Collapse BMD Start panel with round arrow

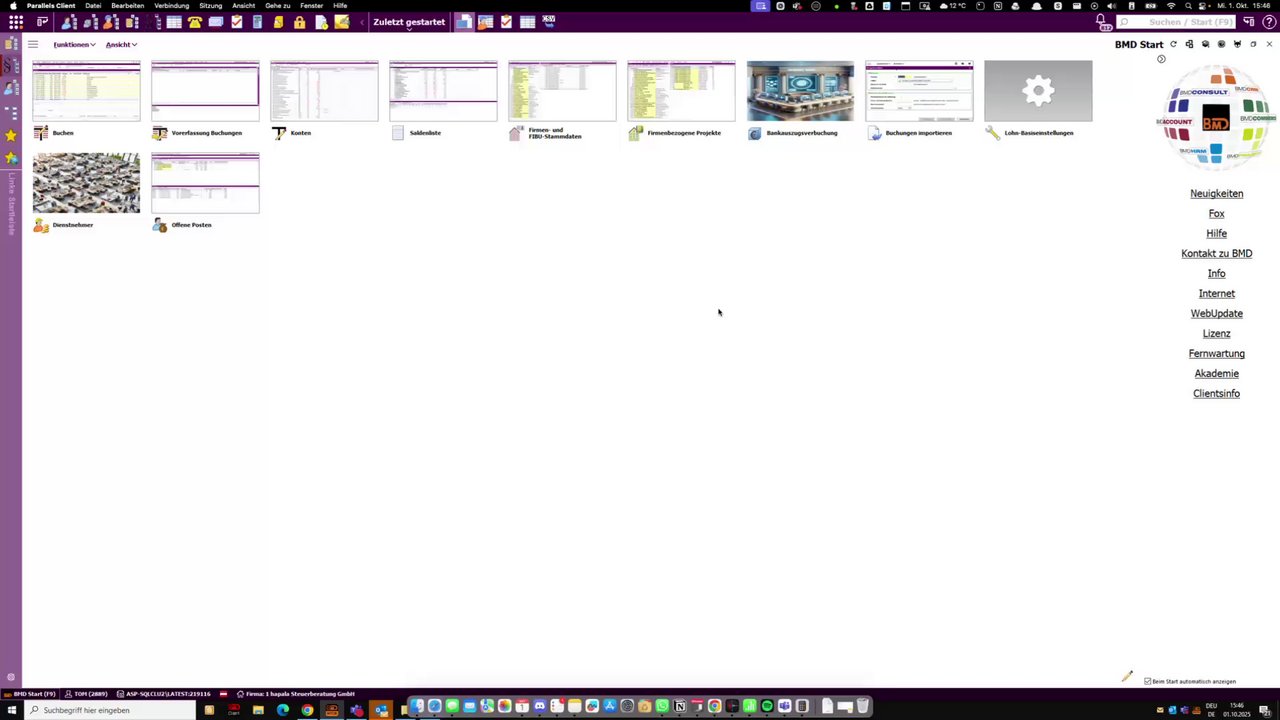click(1161, 59)
